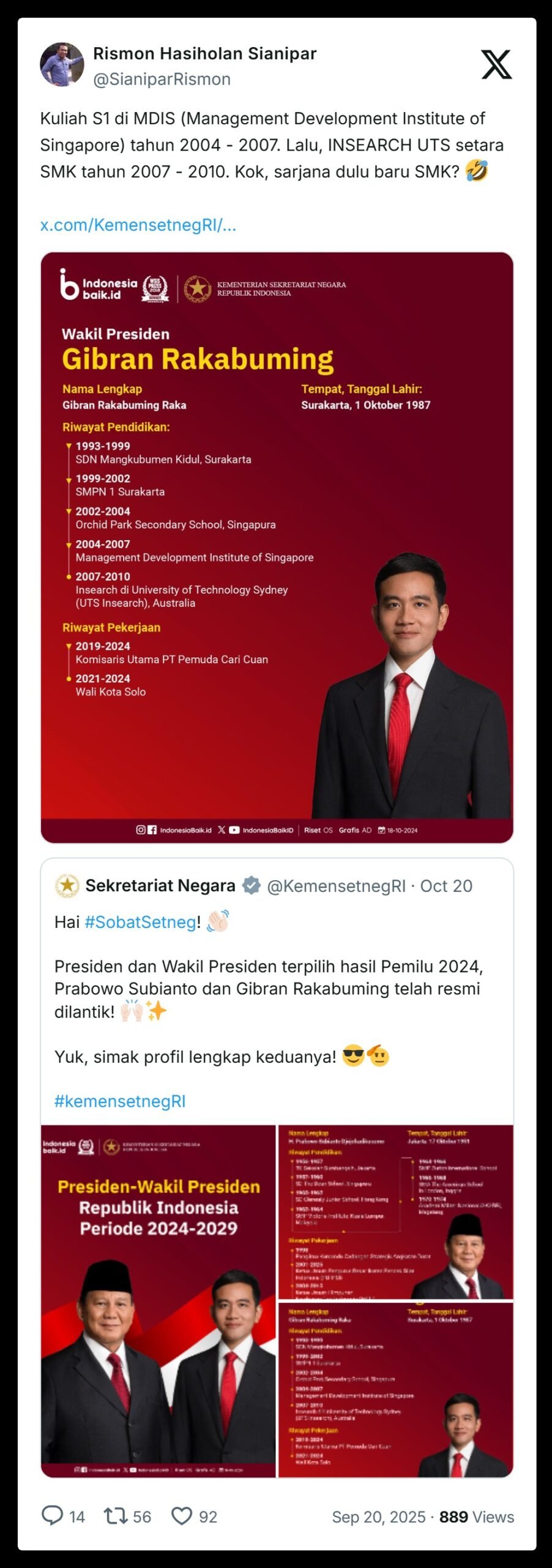Screen dimensions: 552x1568
Task: Like the post with the heart icon
Action: click(x=182, y=1516)
